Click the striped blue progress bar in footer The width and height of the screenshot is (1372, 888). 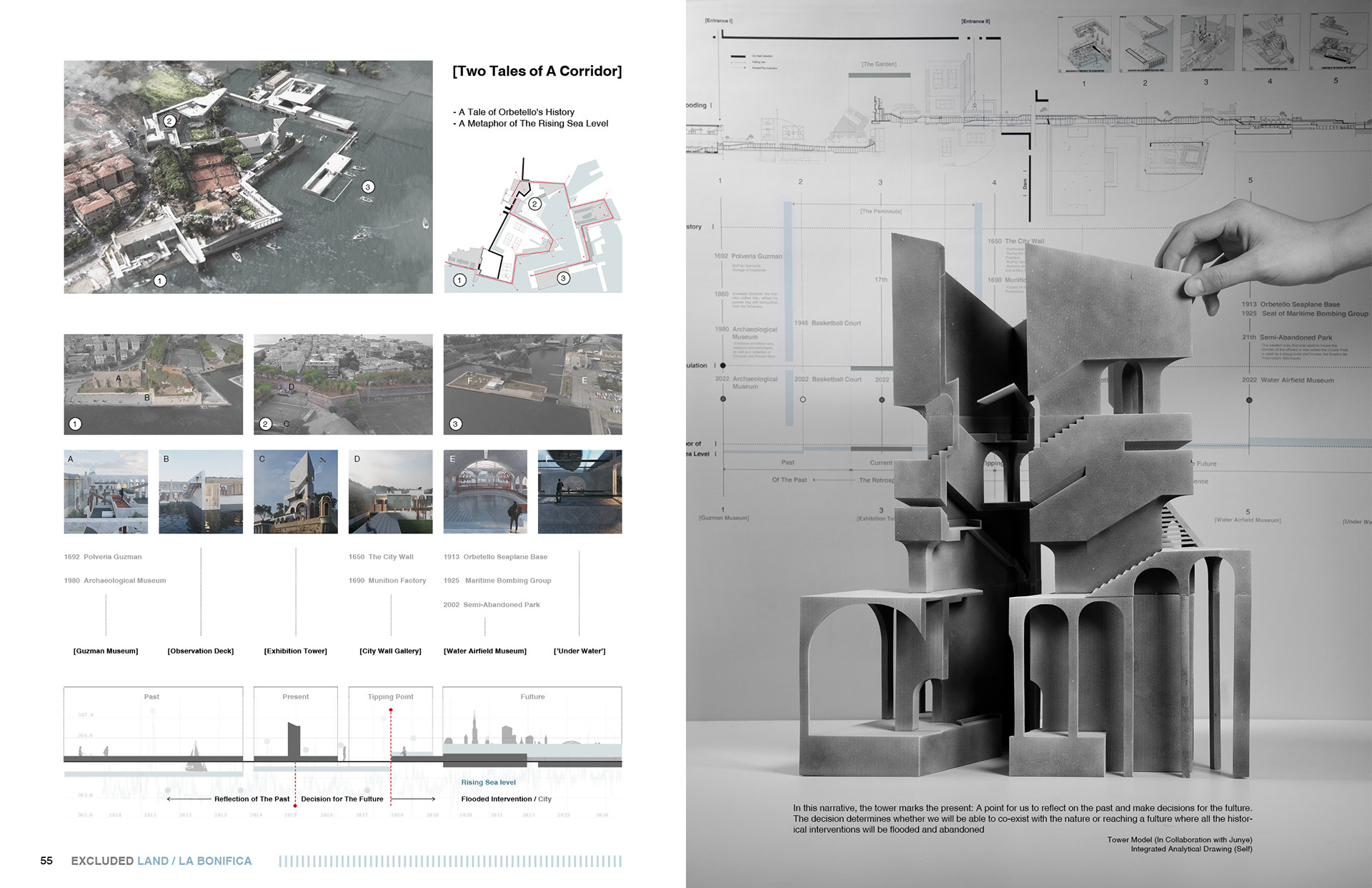tap(450, 861)
